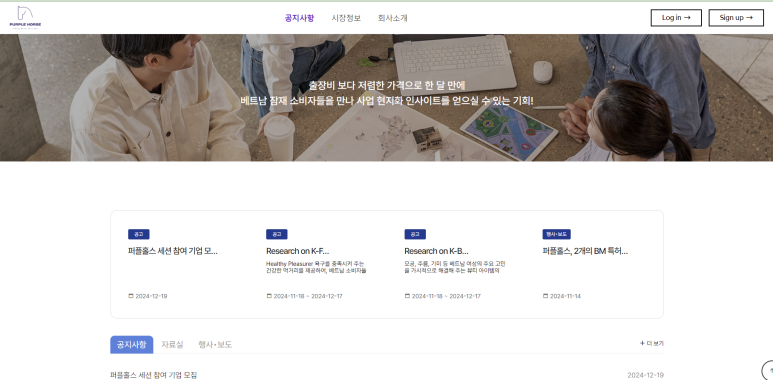This screenshot has height=380, width=773.
Task: Click the 공고 badge on Research on K-F card
Action: (277, 234)
